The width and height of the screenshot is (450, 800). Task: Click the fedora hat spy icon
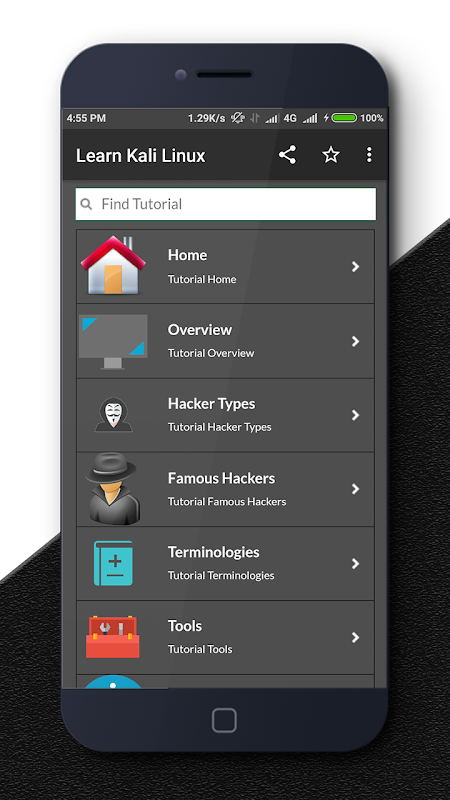[113, 488]
